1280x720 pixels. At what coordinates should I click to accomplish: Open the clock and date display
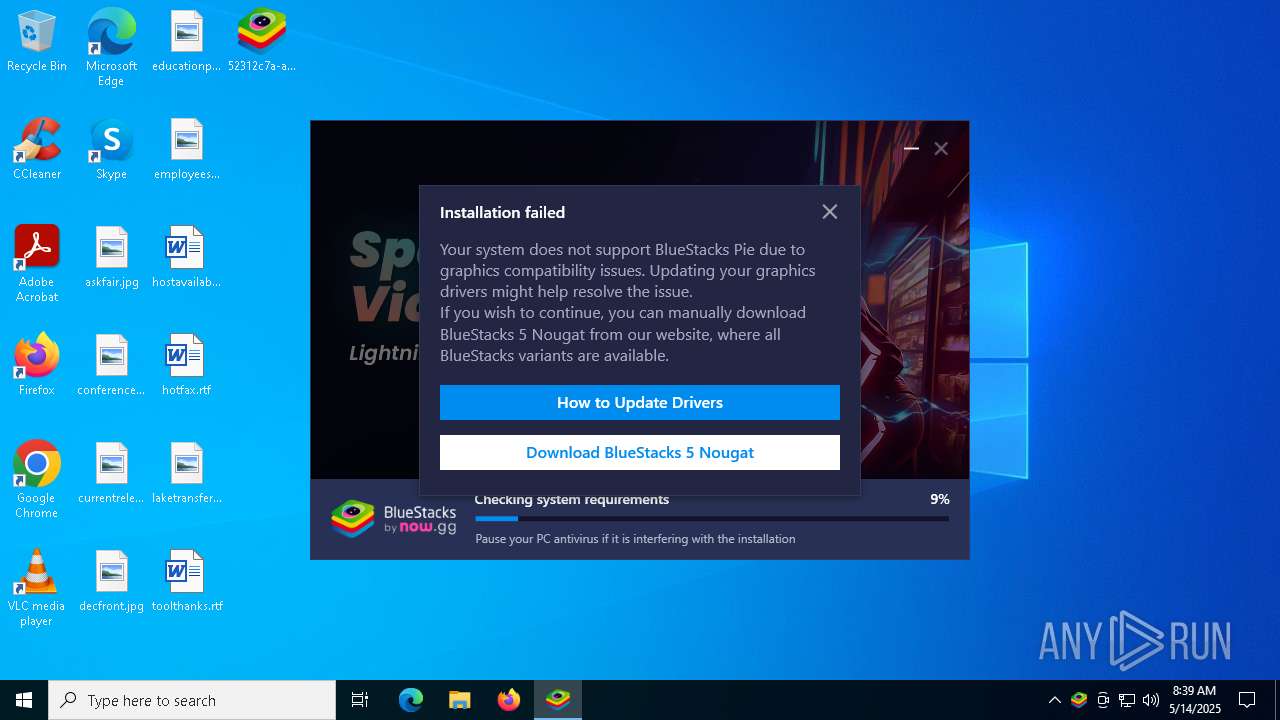click(1194, 700)
